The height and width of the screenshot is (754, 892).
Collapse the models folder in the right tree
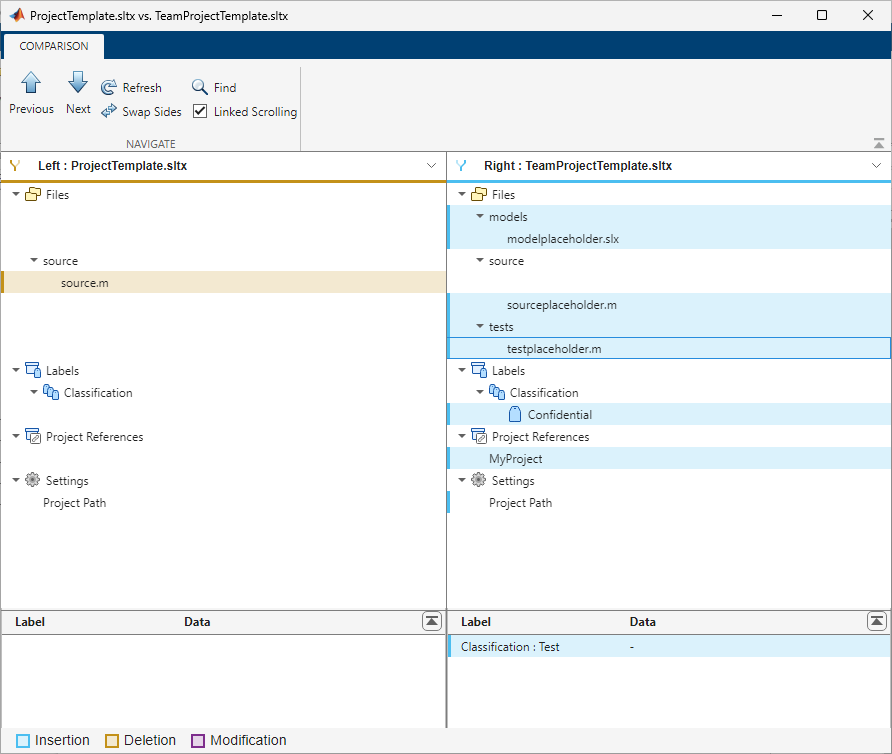coord(477,216)
